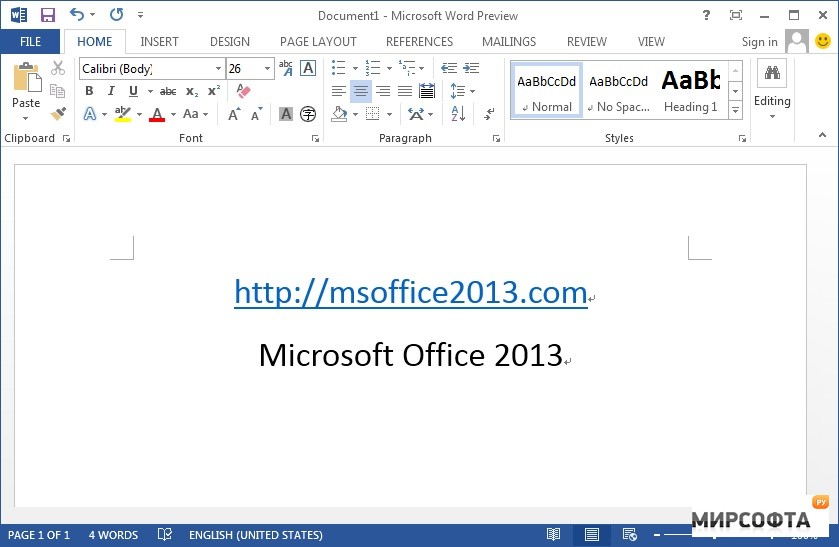This screenshot has width=839, height=547.
Task: Click Sign in to Office account
Action: click(759, 42)
